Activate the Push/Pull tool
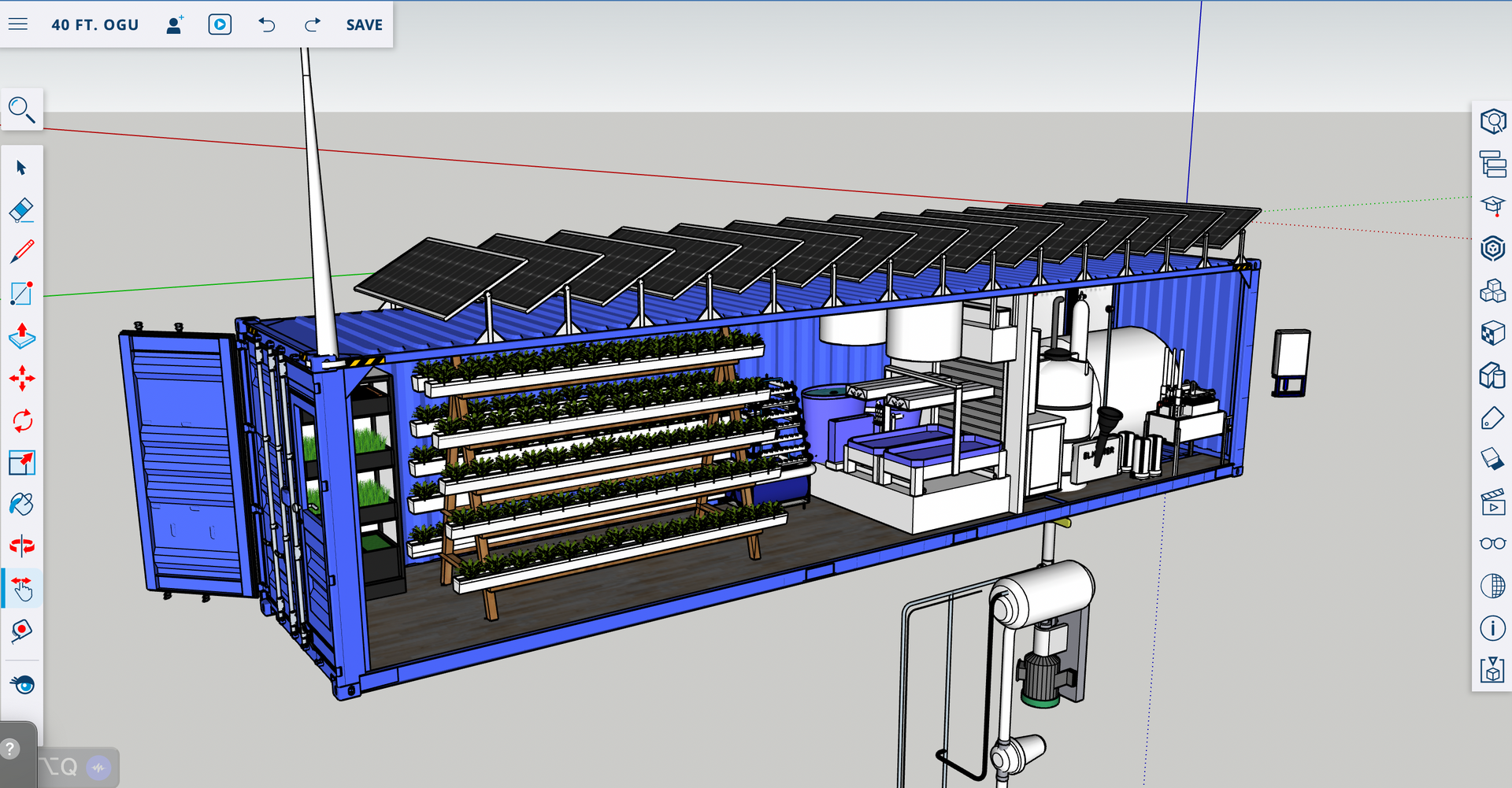Screen dimensions: 1512x788 click(x=21, y=336)
